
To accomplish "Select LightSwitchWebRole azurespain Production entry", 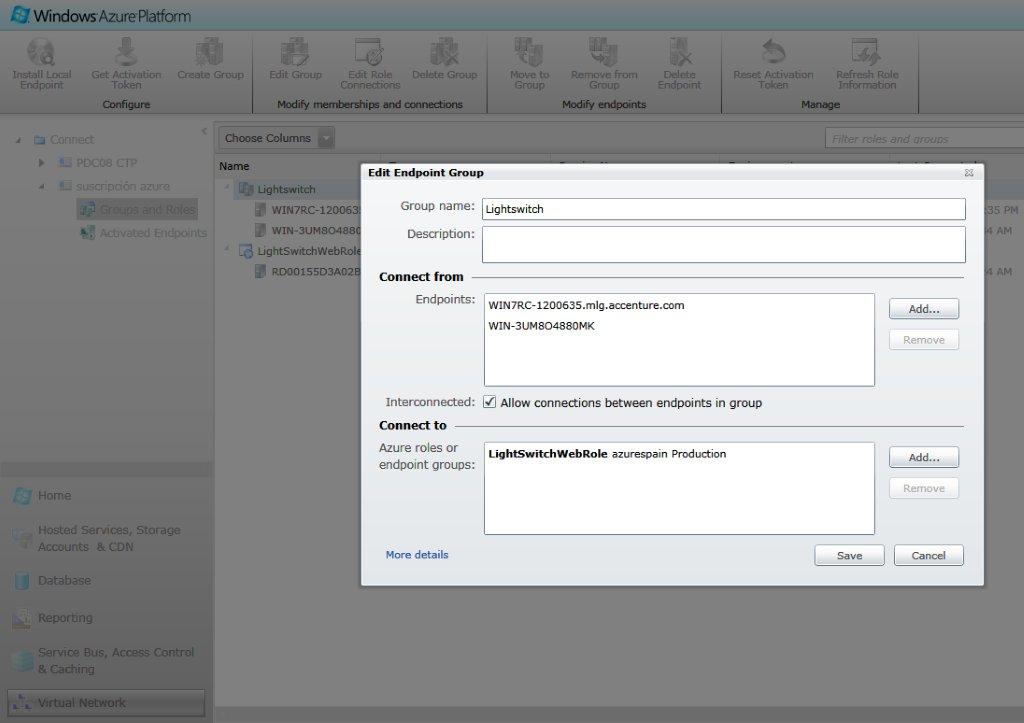I will [x=607, y=454].
